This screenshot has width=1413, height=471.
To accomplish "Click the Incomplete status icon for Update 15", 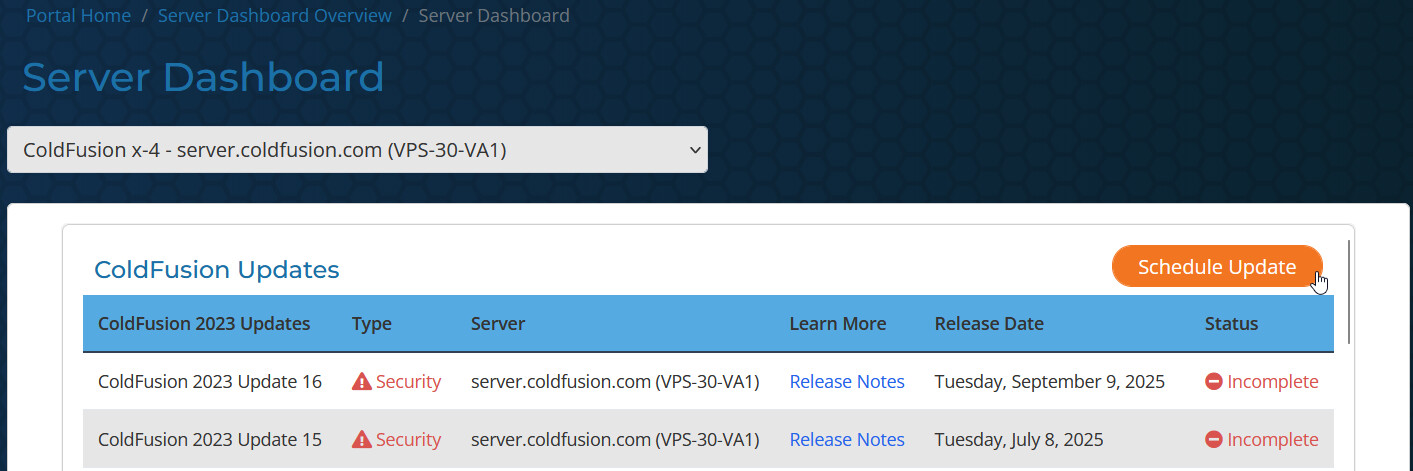I will pos(1214,440).
